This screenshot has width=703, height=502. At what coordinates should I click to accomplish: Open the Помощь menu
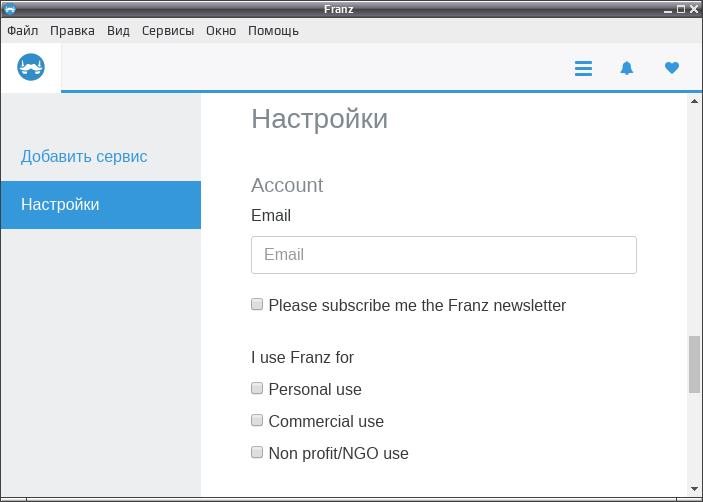coord(273,30)
